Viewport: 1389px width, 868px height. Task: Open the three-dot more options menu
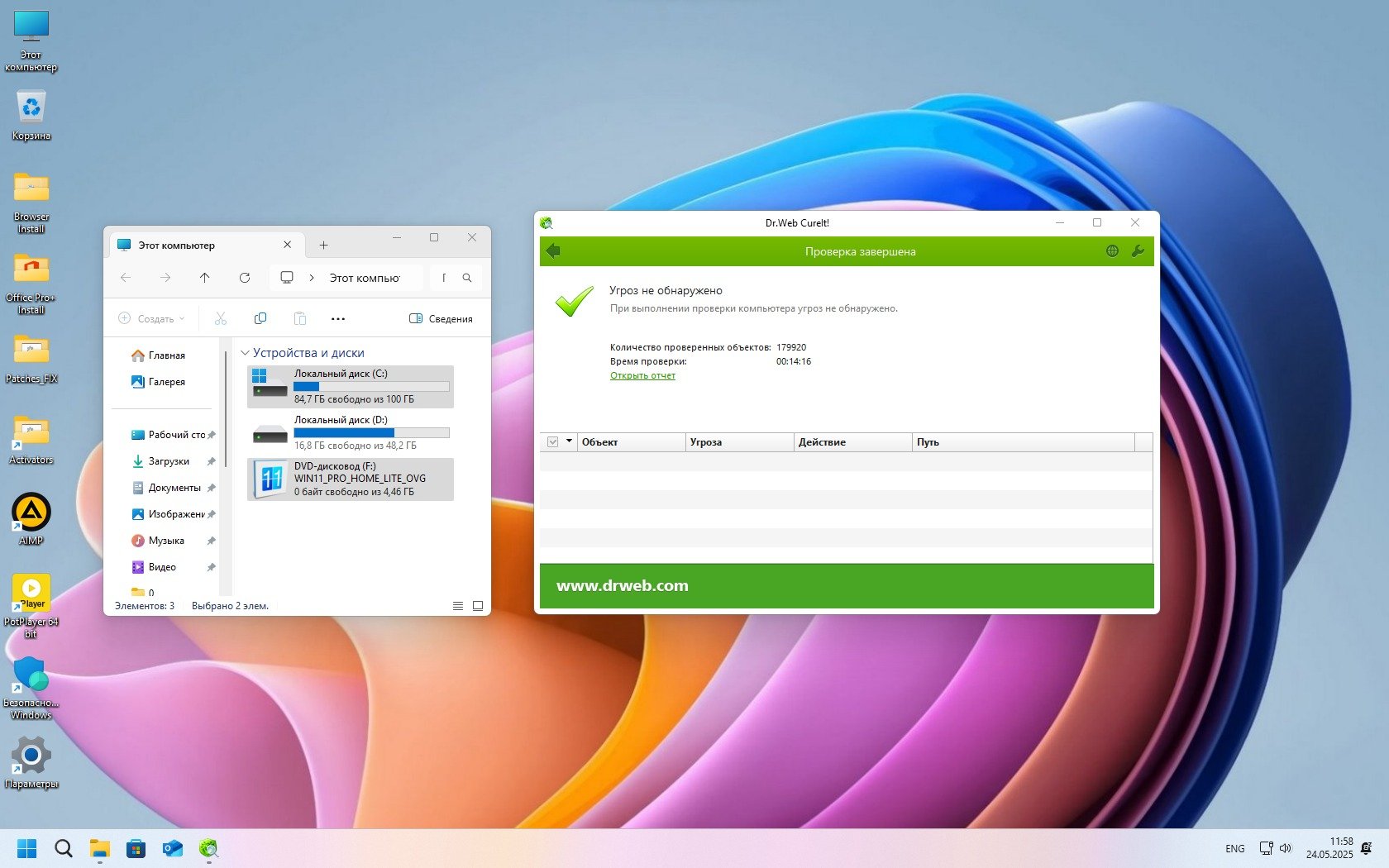point(338,318)
